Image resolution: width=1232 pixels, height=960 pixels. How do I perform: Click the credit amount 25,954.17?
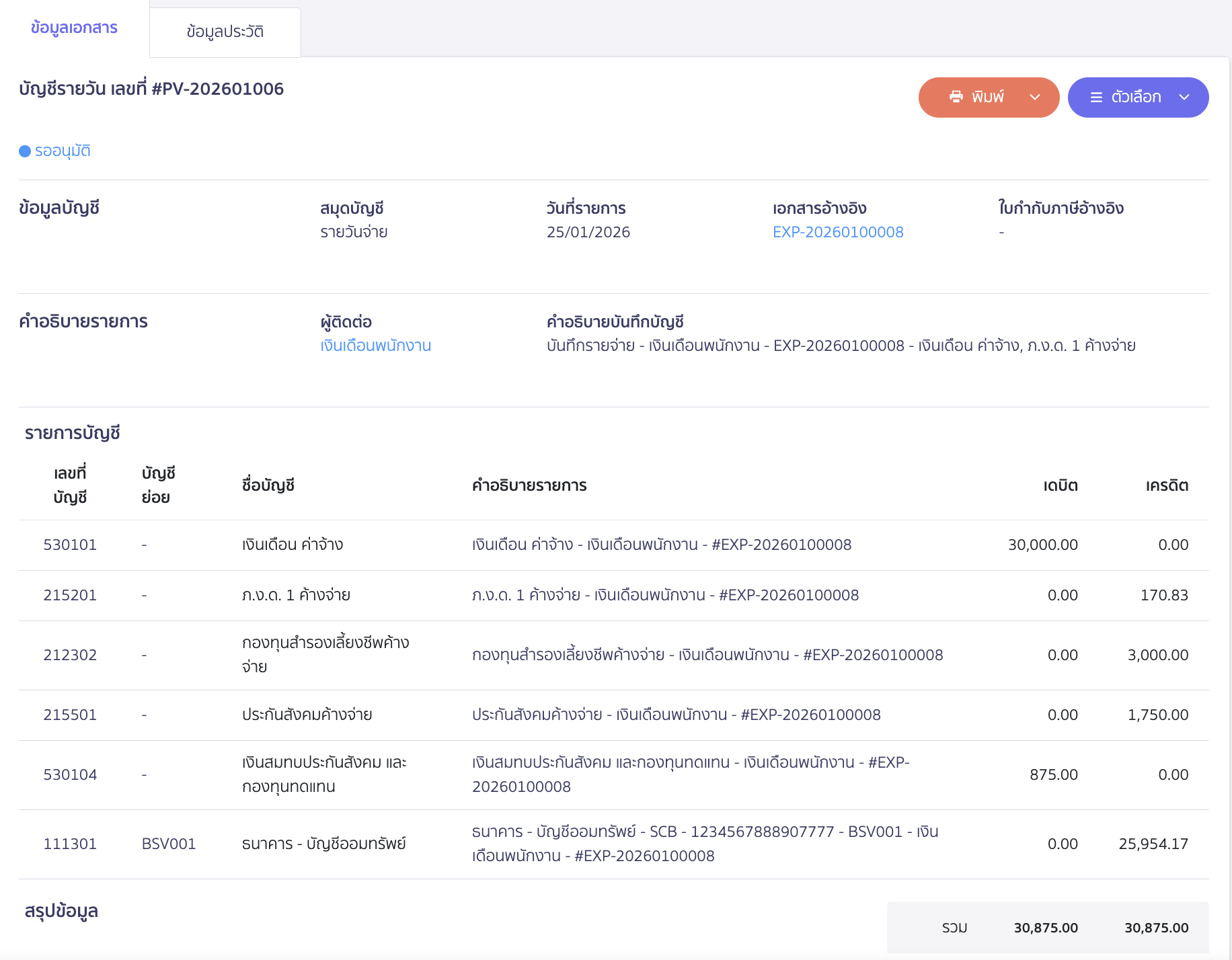[x=1153, y=844]
